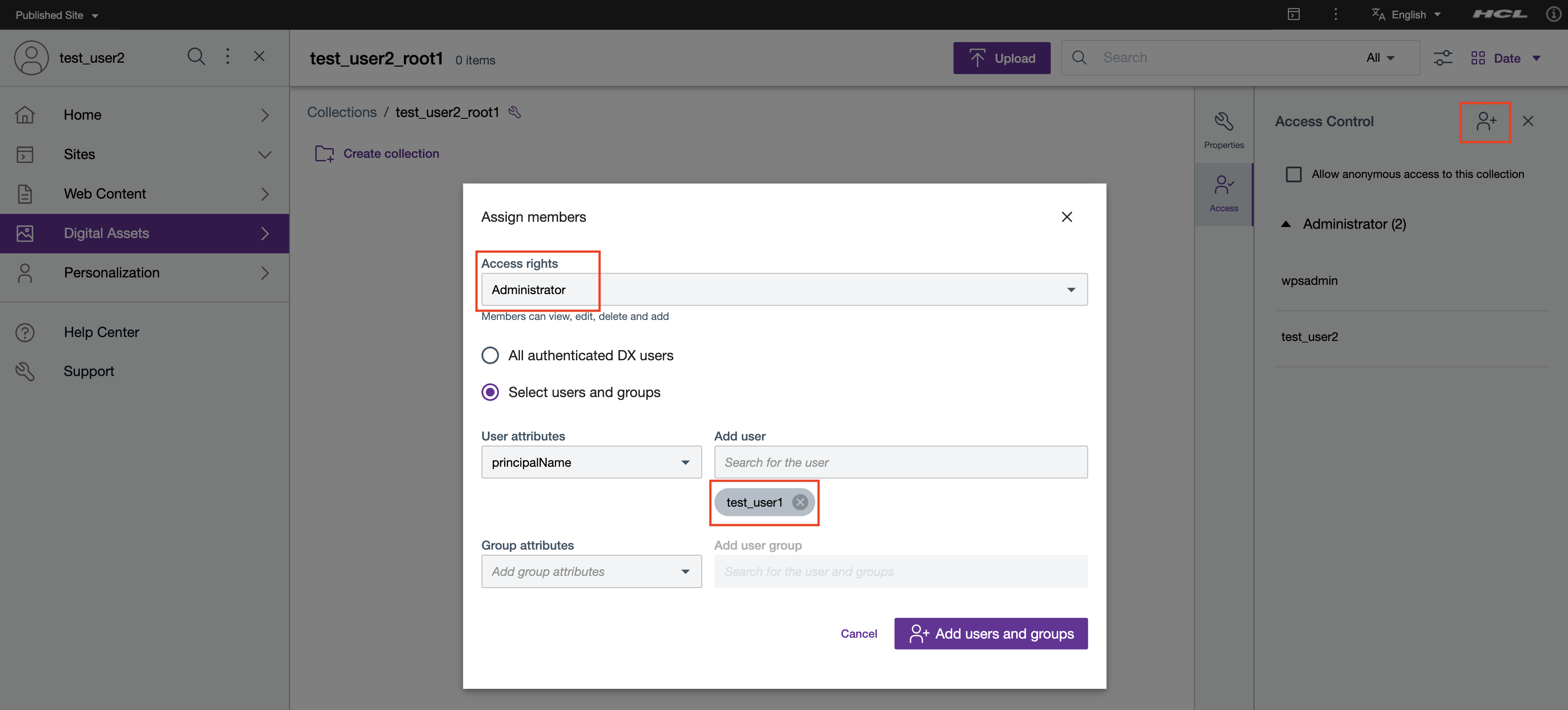Click the Add users and groups button
The image size is (1568, 710).
(990, 633)
